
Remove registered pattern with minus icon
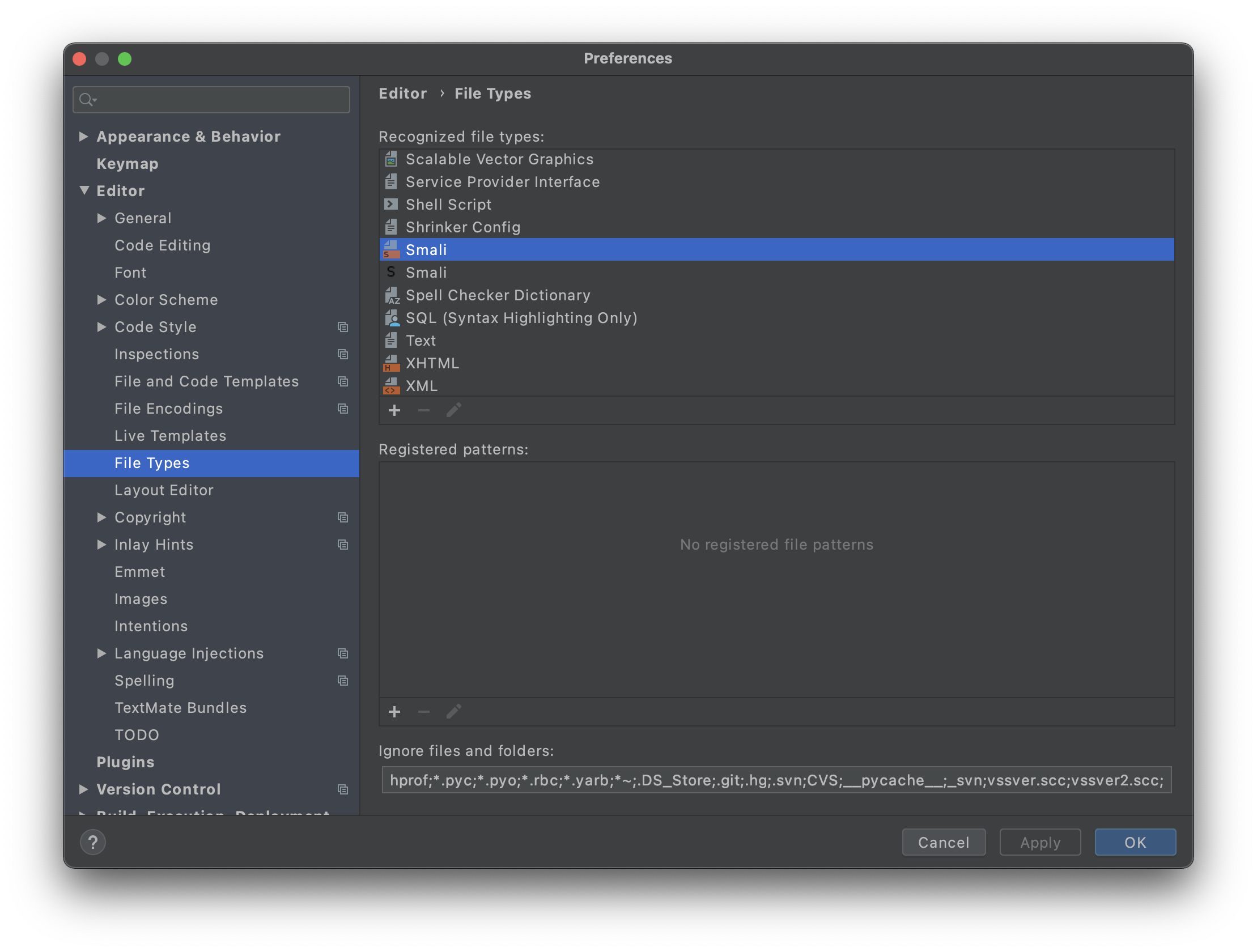pyautogui.click(x=424, y=712)
